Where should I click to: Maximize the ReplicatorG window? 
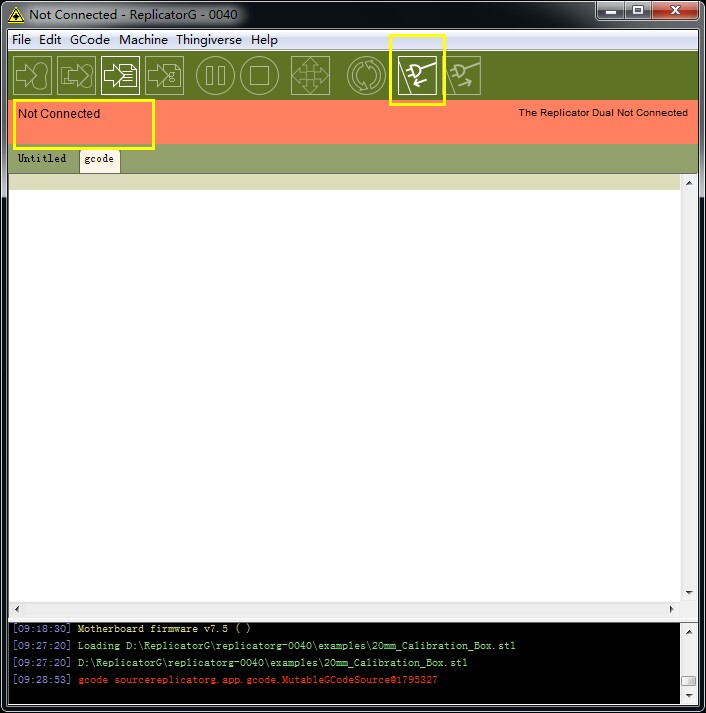click(x=638, y=11)
